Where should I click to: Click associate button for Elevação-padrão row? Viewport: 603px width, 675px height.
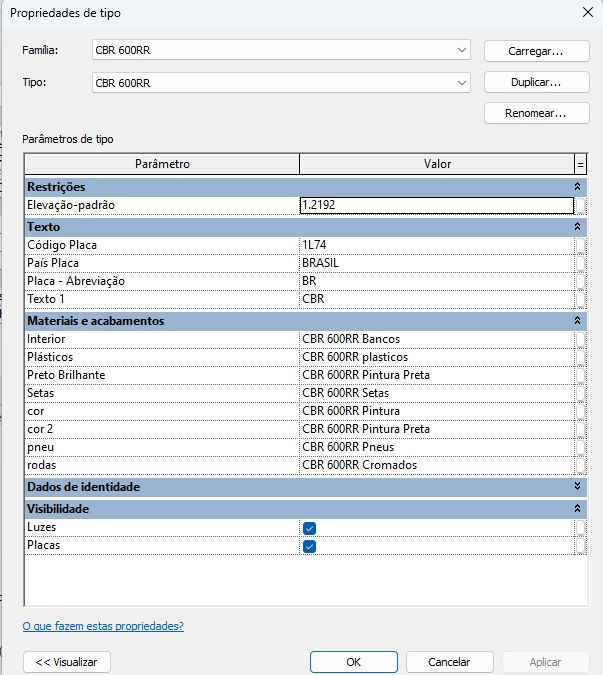coord(580,205)
